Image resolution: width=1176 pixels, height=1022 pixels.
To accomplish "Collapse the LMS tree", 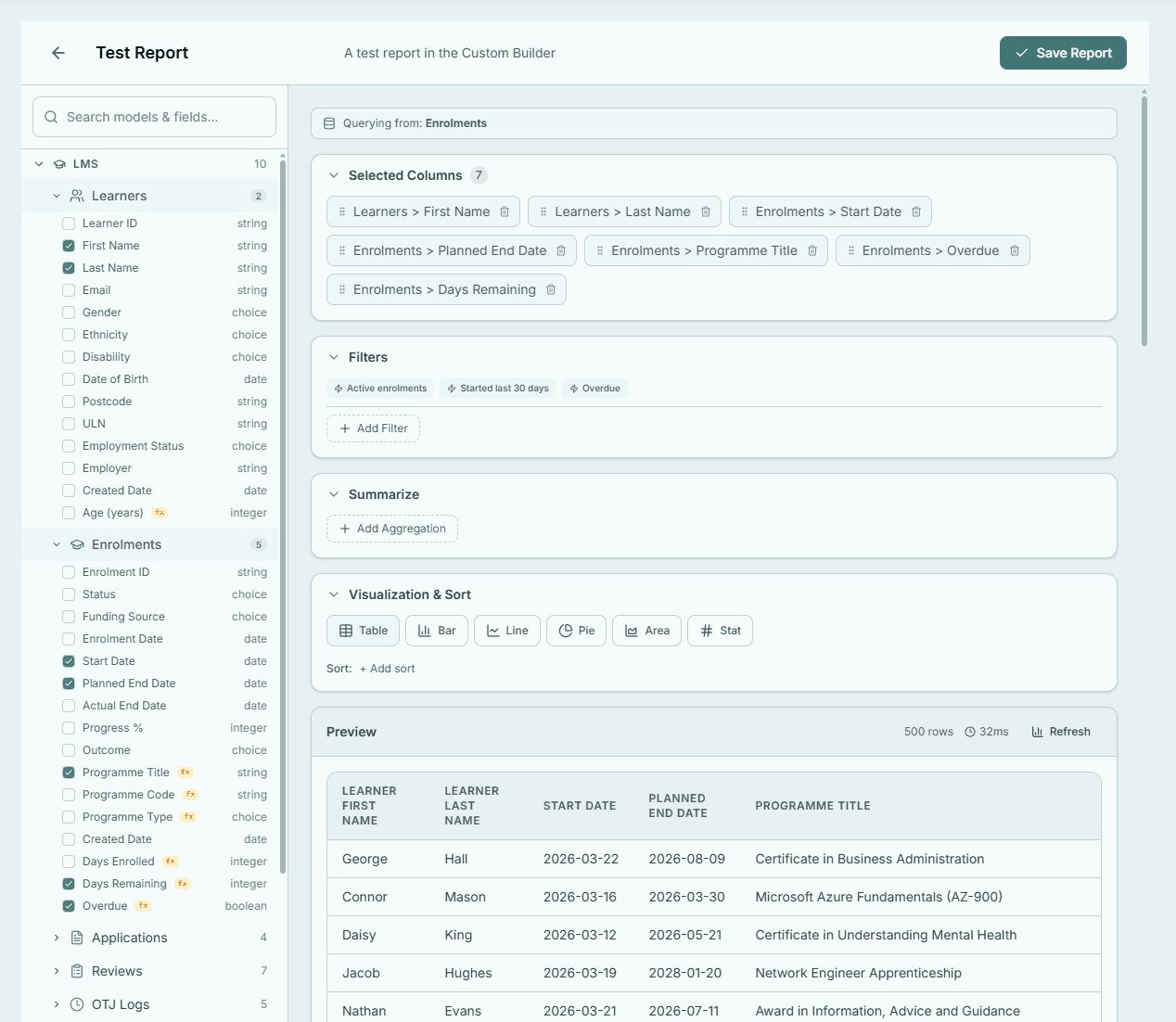I will coord(38,163).
